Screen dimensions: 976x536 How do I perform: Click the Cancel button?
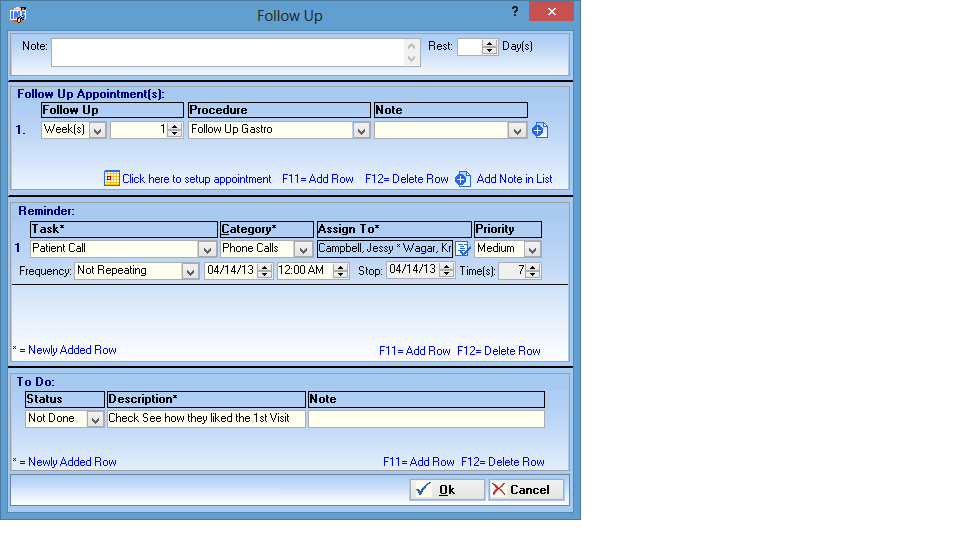[x=527, y=490]
